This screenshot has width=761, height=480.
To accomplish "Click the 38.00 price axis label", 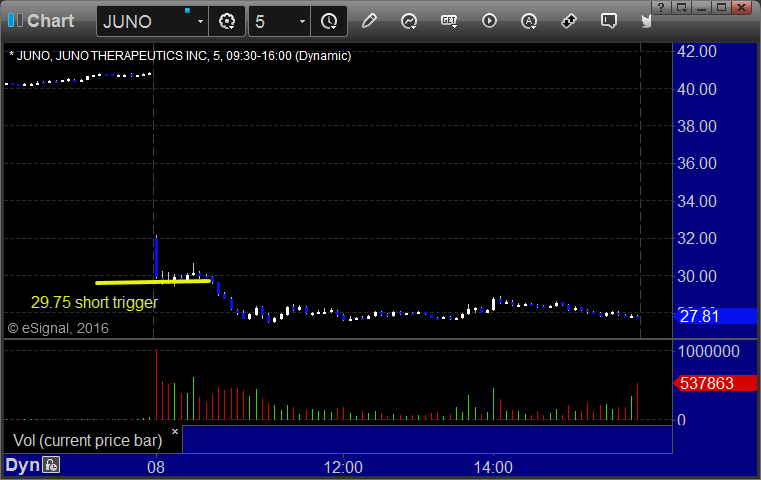I will pos(697,126).
